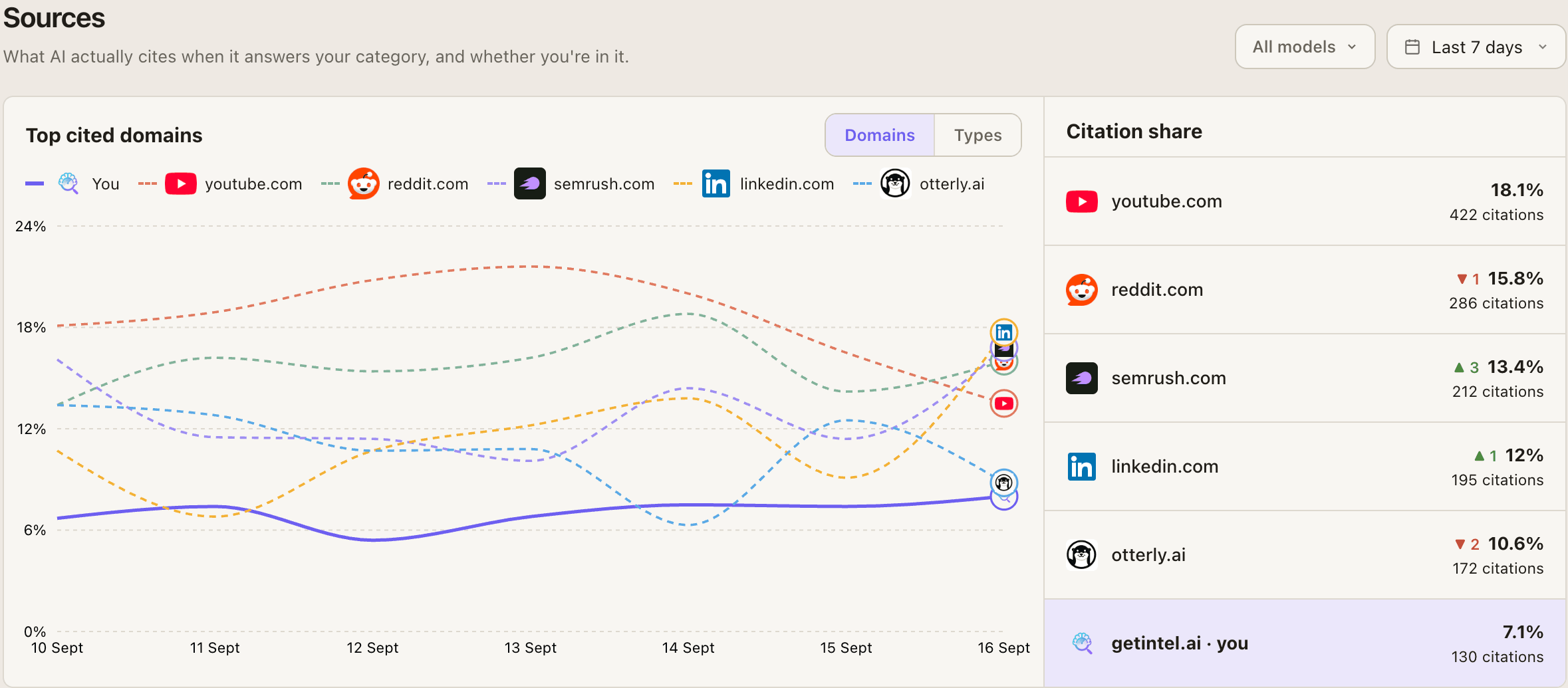Click the green up arrow beside semrush.com 13.4%
The image size is (1568, 688).
tap(1459, 368)
